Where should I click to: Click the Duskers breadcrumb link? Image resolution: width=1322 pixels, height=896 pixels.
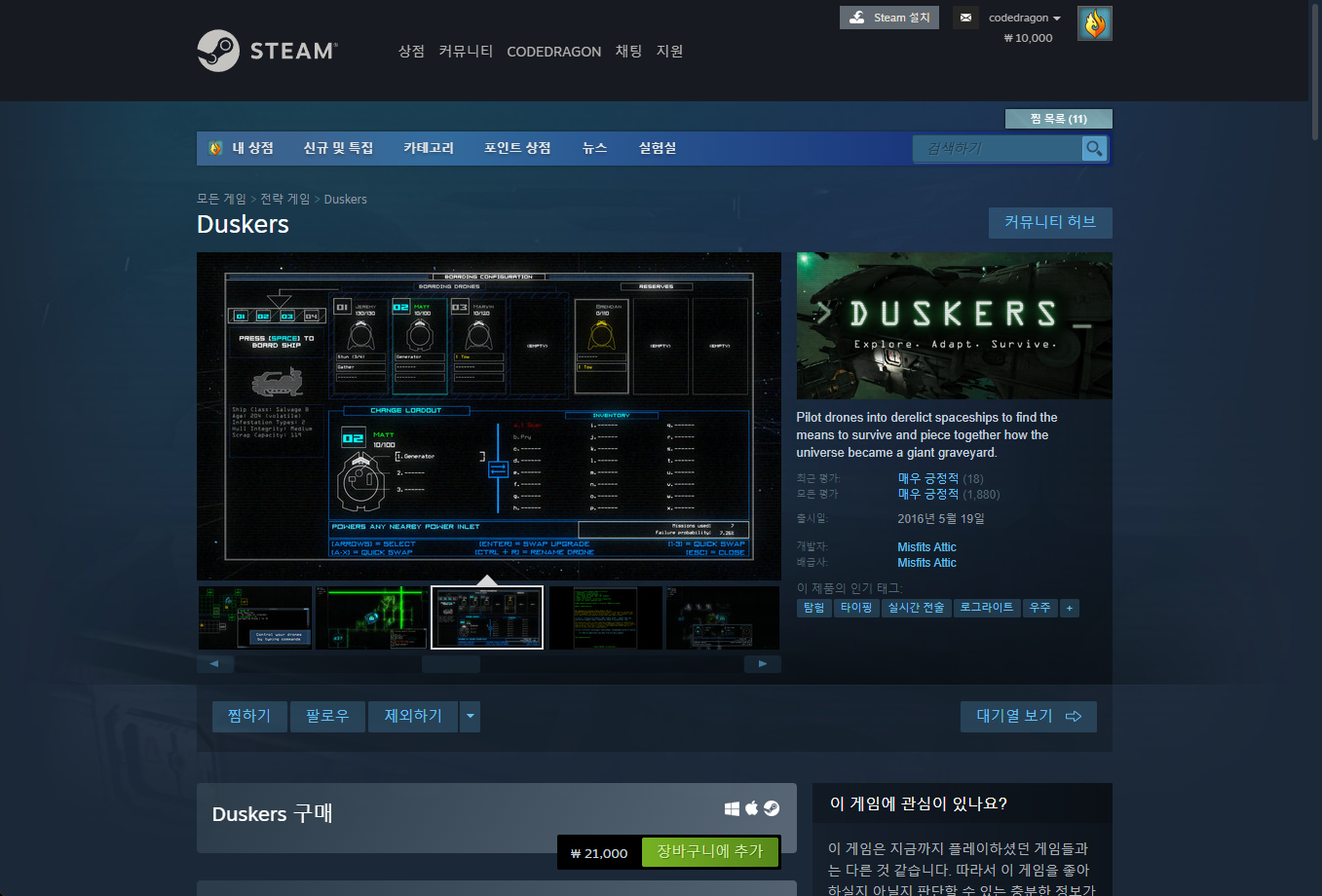click(345, 199)
